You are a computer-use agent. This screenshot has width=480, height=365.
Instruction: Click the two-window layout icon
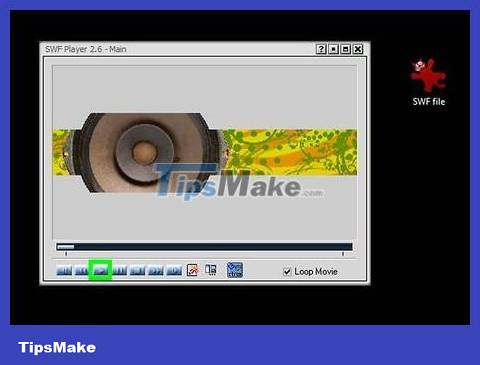click(211, 270)
